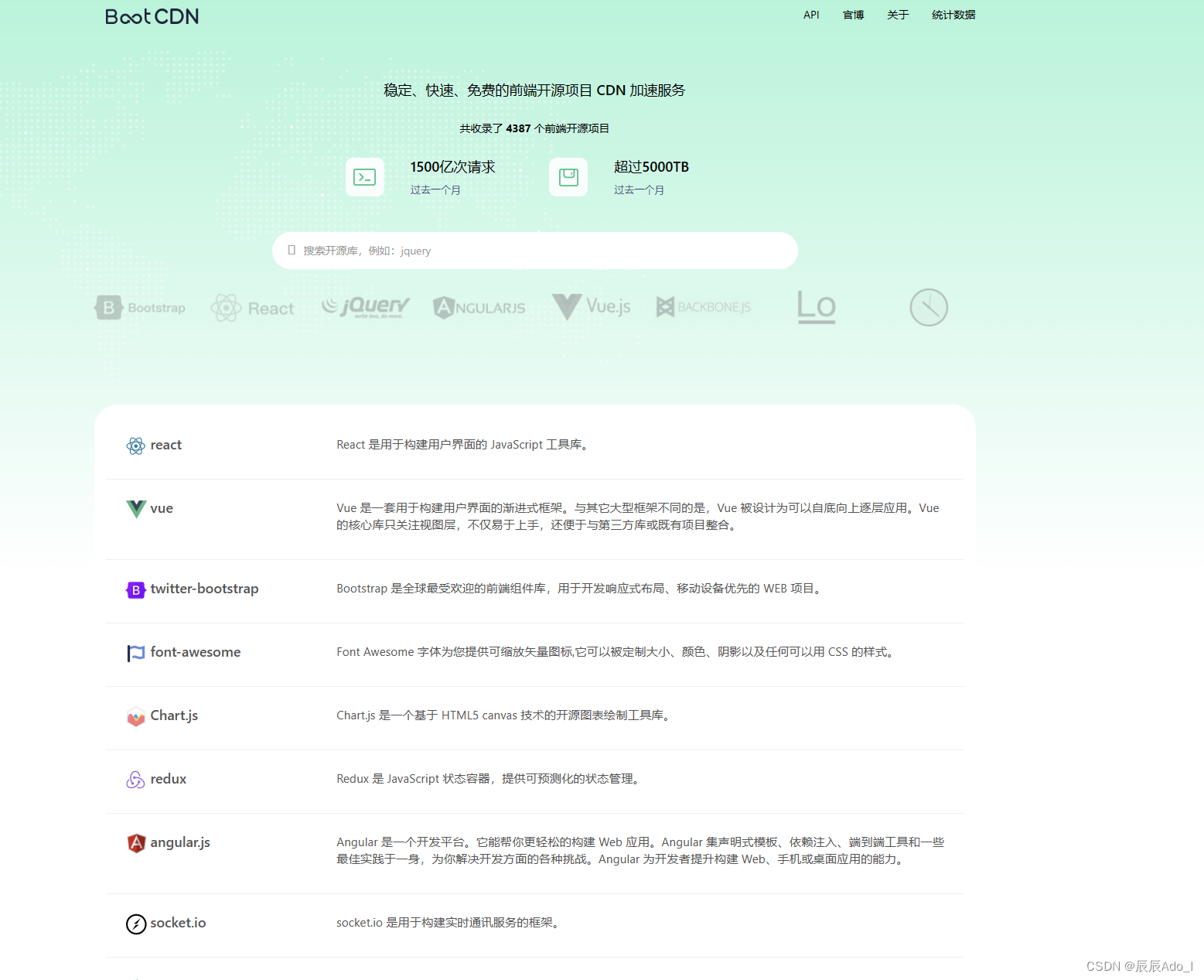Viewport: 1204px width, 980px height.
Task: Click the BootCDN logo to go home
Action: 152,16
